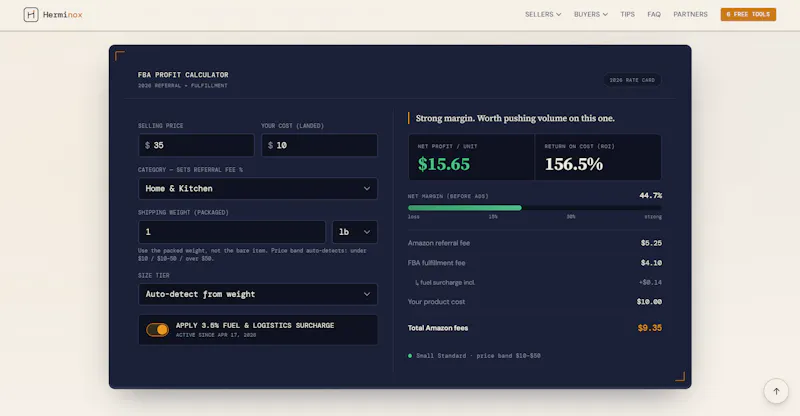Open the Auto-detect from weight dropdown

258,294
